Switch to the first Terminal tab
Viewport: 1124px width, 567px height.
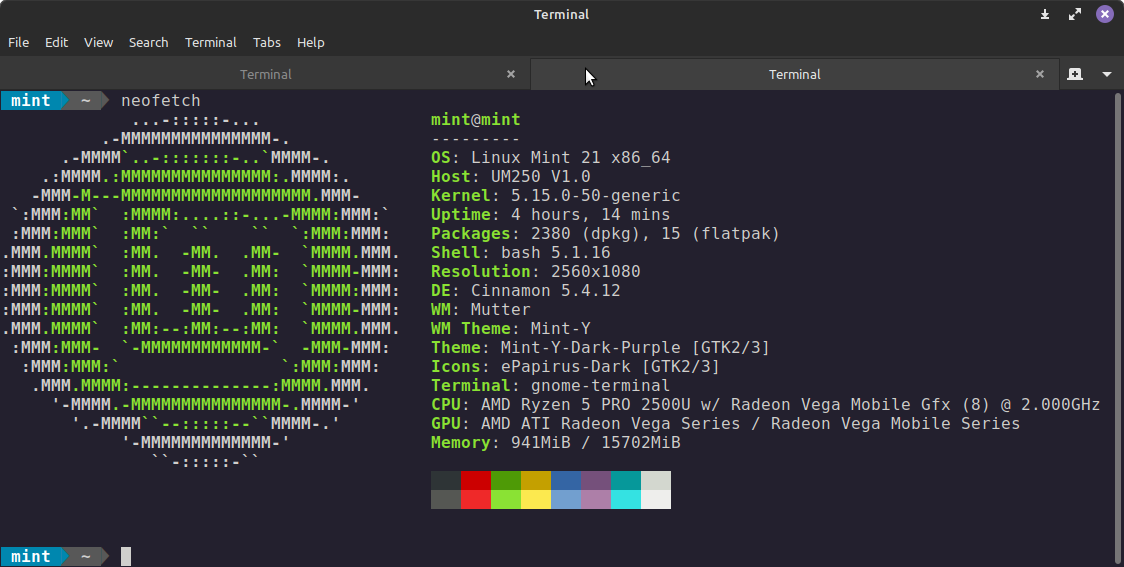pos(265,74)
